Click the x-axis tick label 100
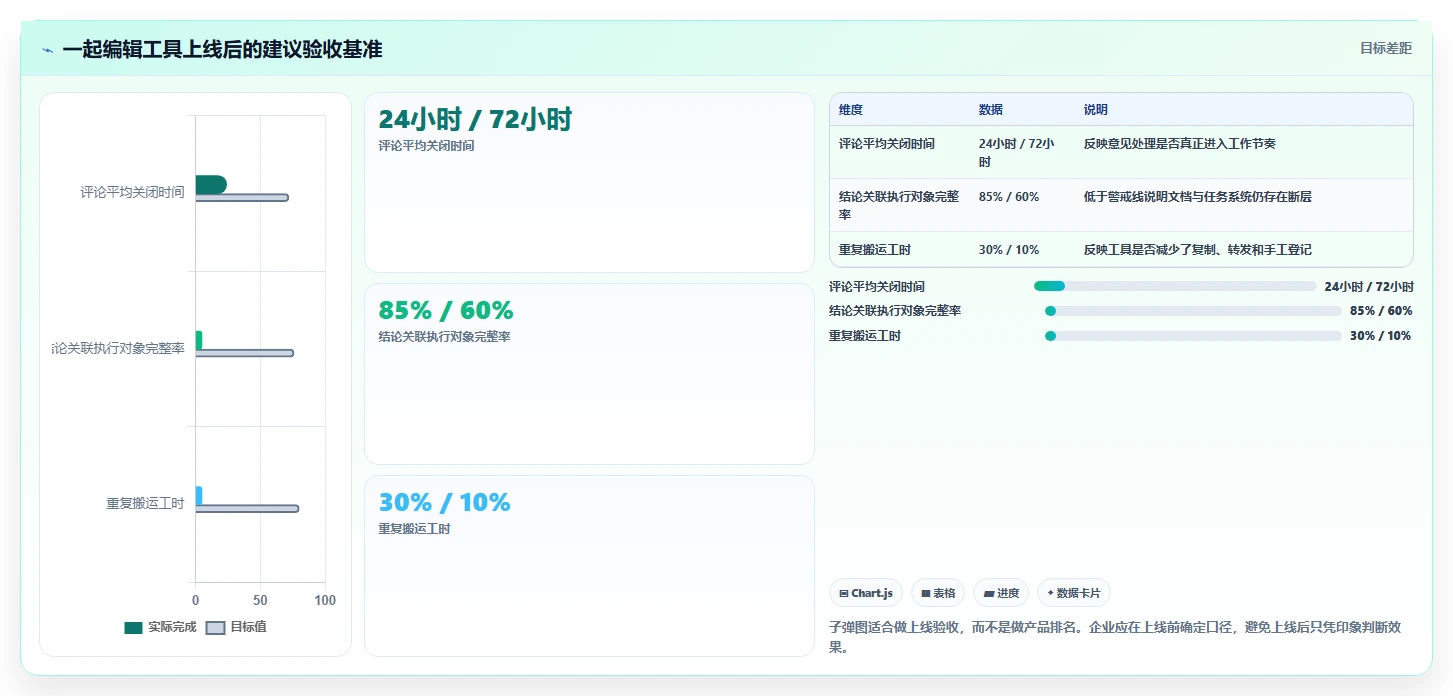The height and width of the screenshot is (696, 1453). (x=325, y=600)
